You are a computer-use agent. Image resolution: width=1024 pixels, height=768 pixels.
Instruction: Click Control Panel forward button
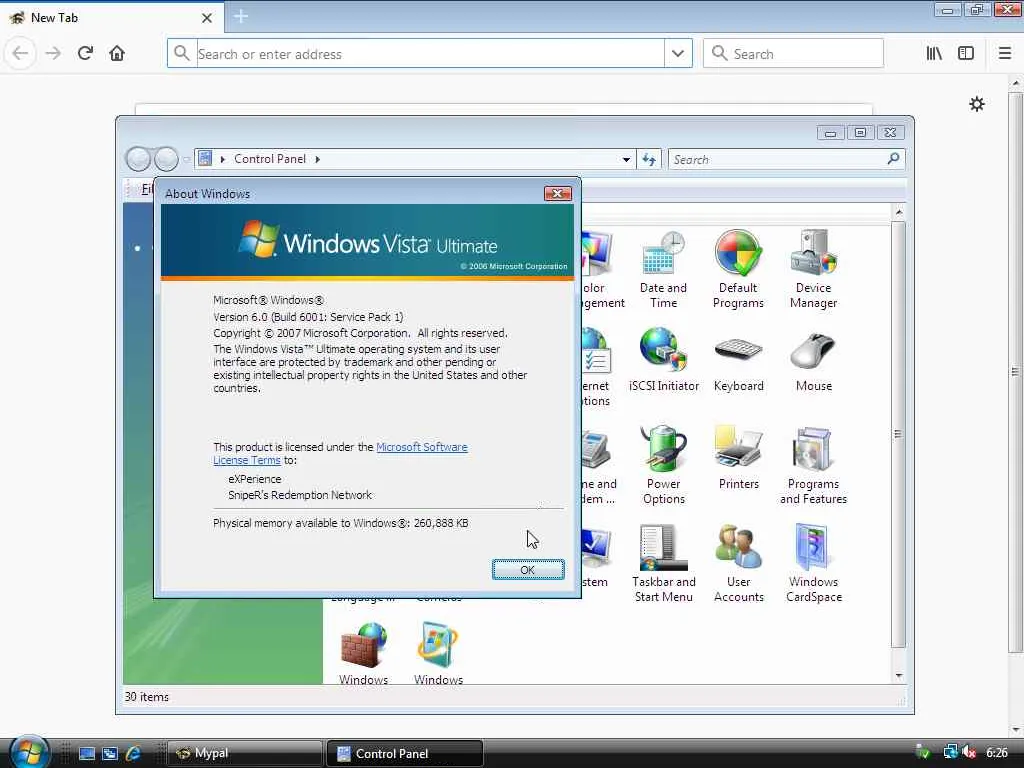pos(166,159)
